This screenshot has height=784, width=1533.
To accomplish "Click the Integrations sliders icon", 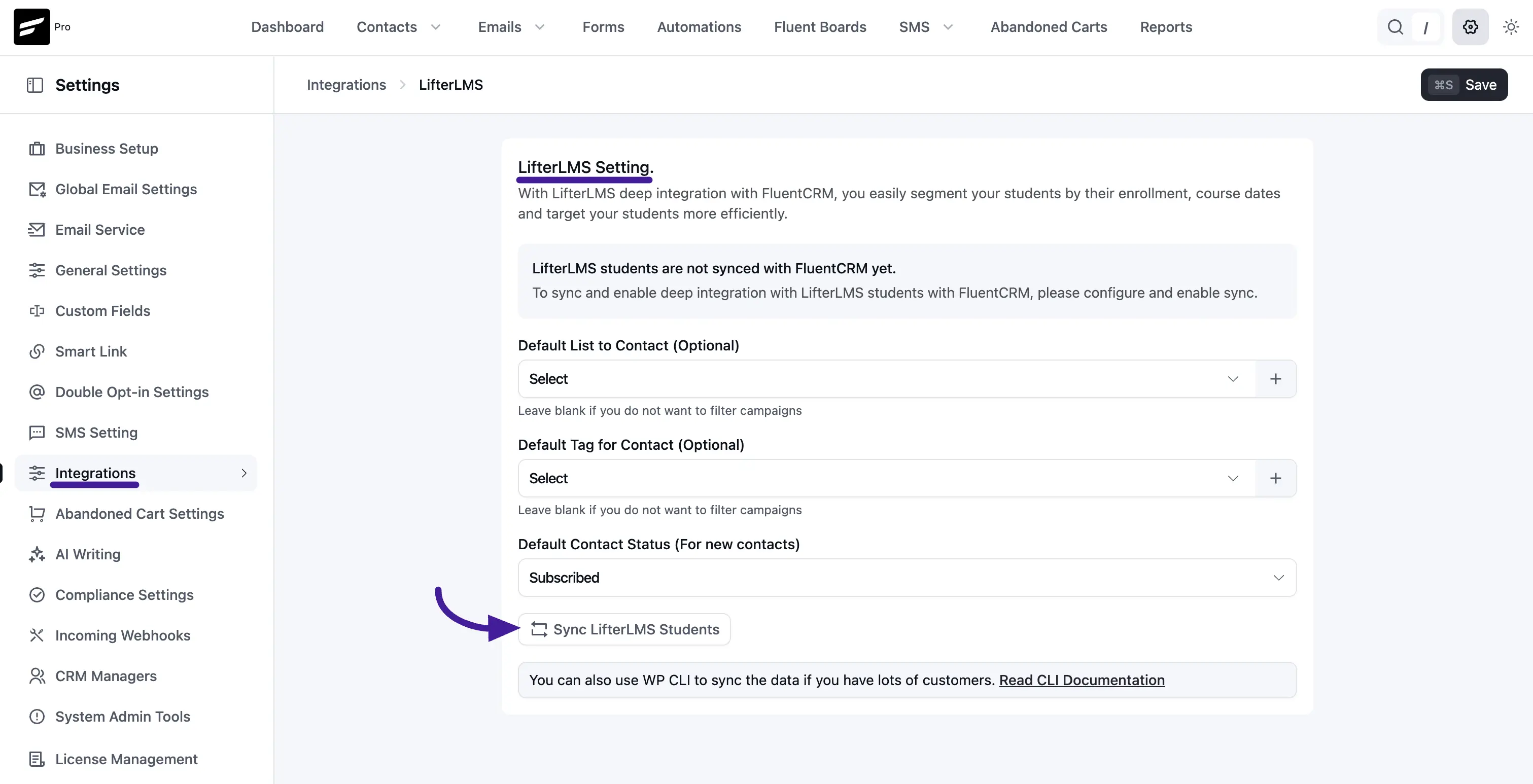I will (37, 473).
